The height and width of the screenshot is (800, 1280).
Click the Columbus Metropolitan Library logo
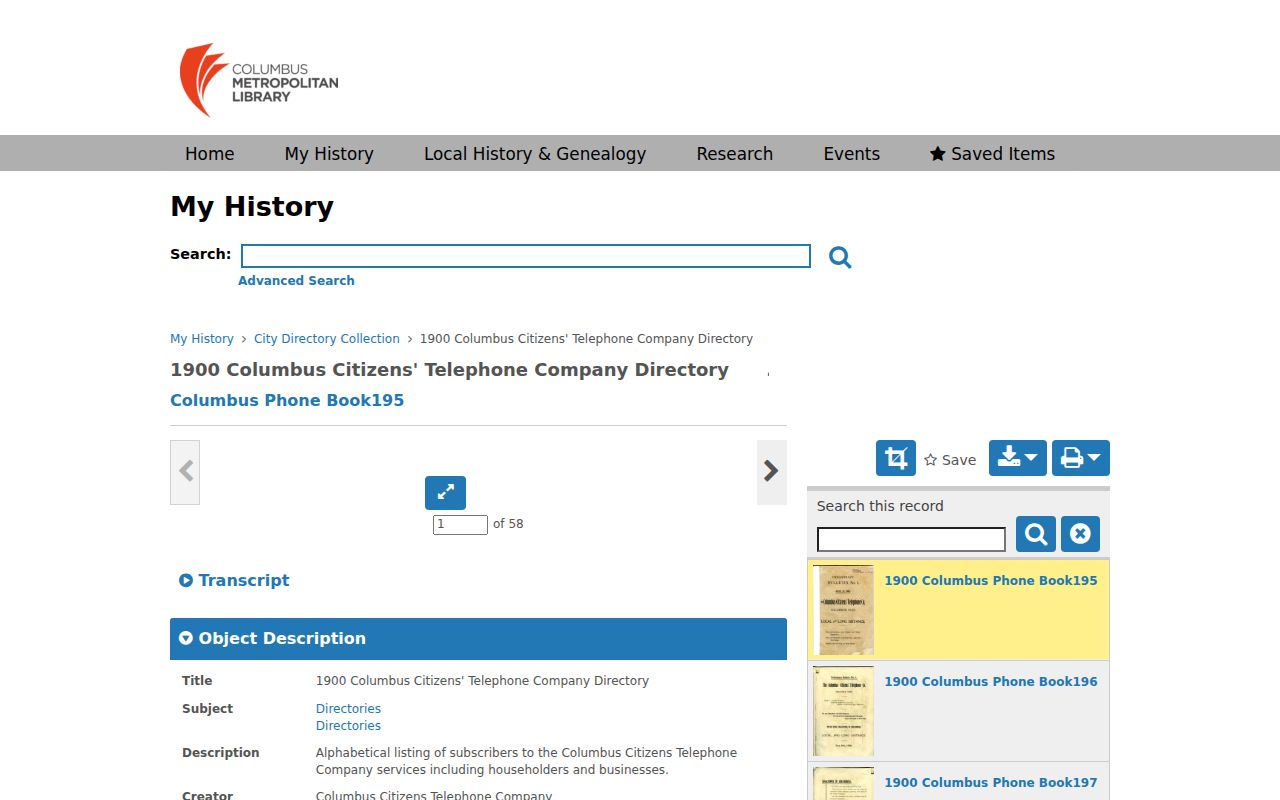click(259, 80)
